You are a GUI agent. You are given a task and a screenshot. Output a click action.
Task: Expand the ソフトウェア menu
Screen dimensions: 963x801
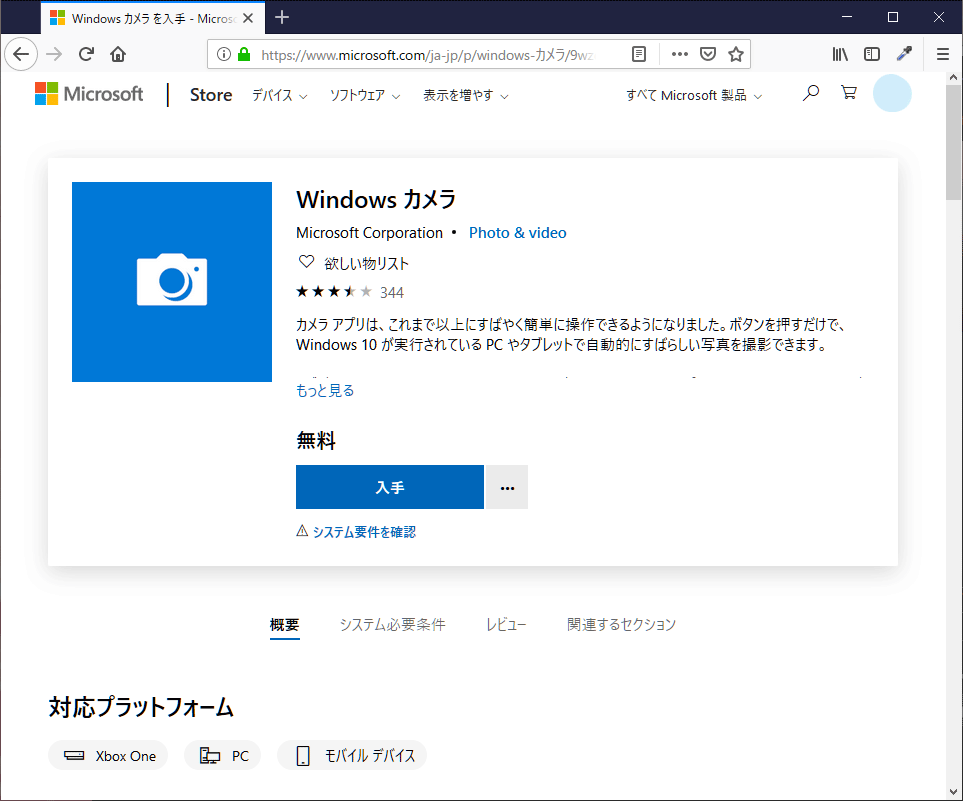(365, 95)
